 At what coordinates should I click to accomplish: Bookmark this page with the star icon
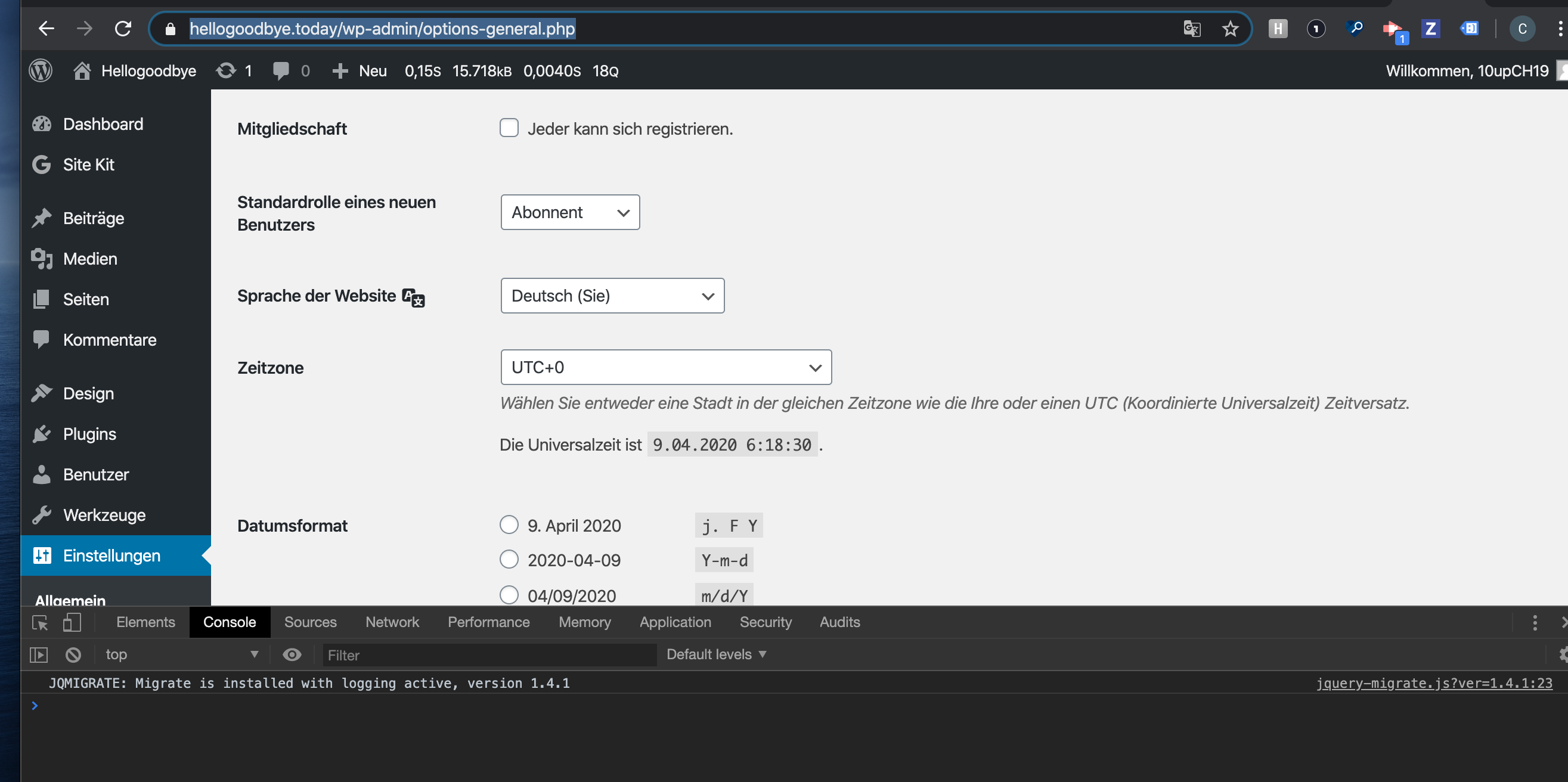(1230, 29)
